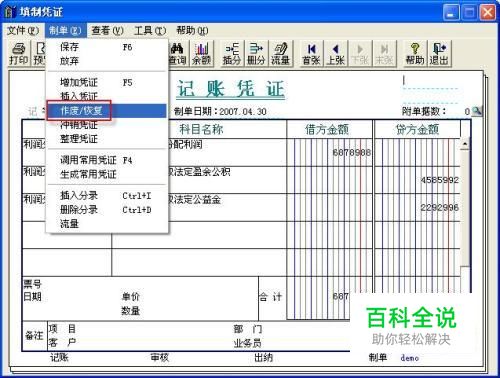Select 冲销凭证 menu item
500x378 pixels.
[x=107, y=125]
